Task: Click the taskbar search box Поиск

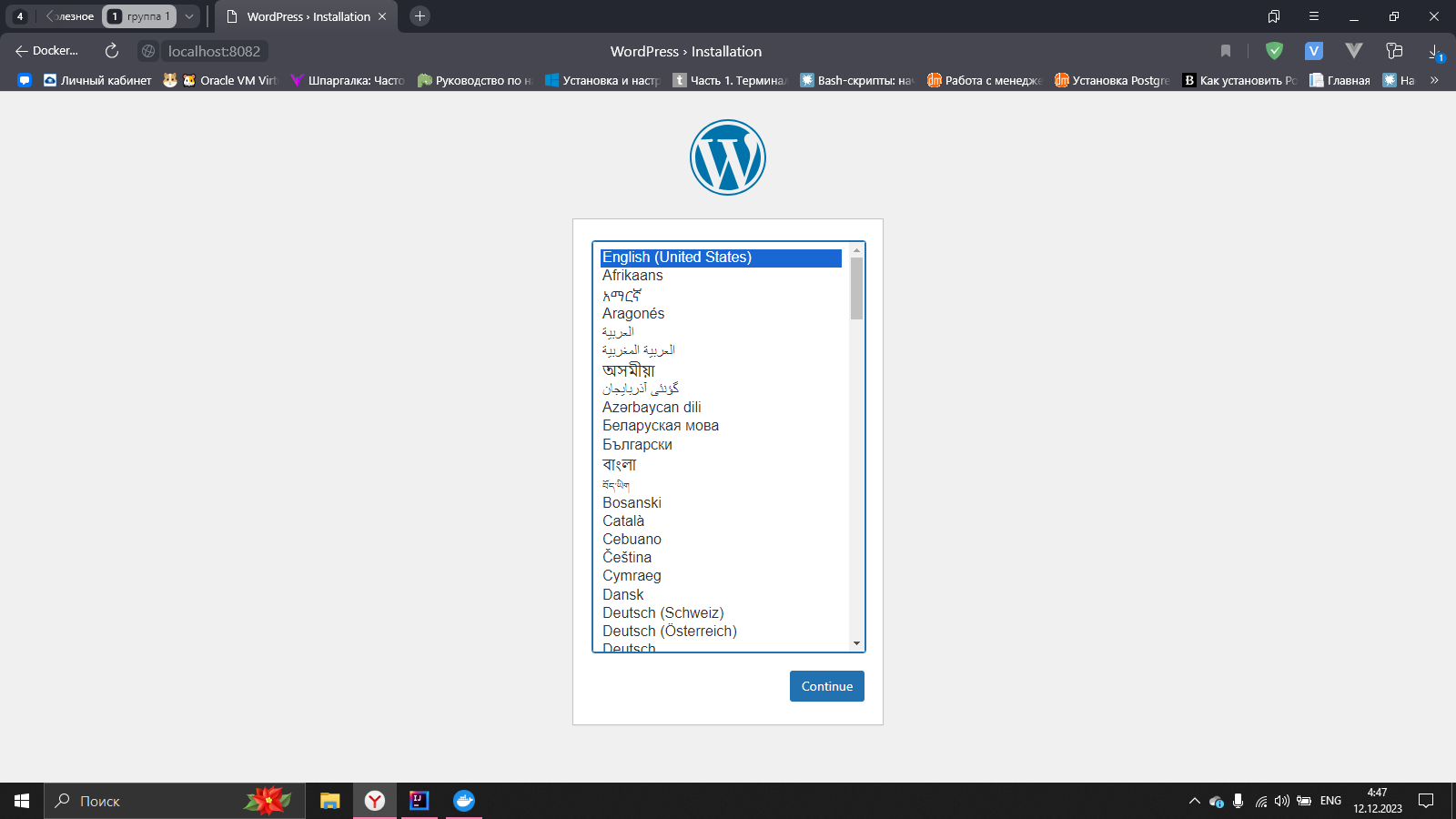Action: (175, 801)
